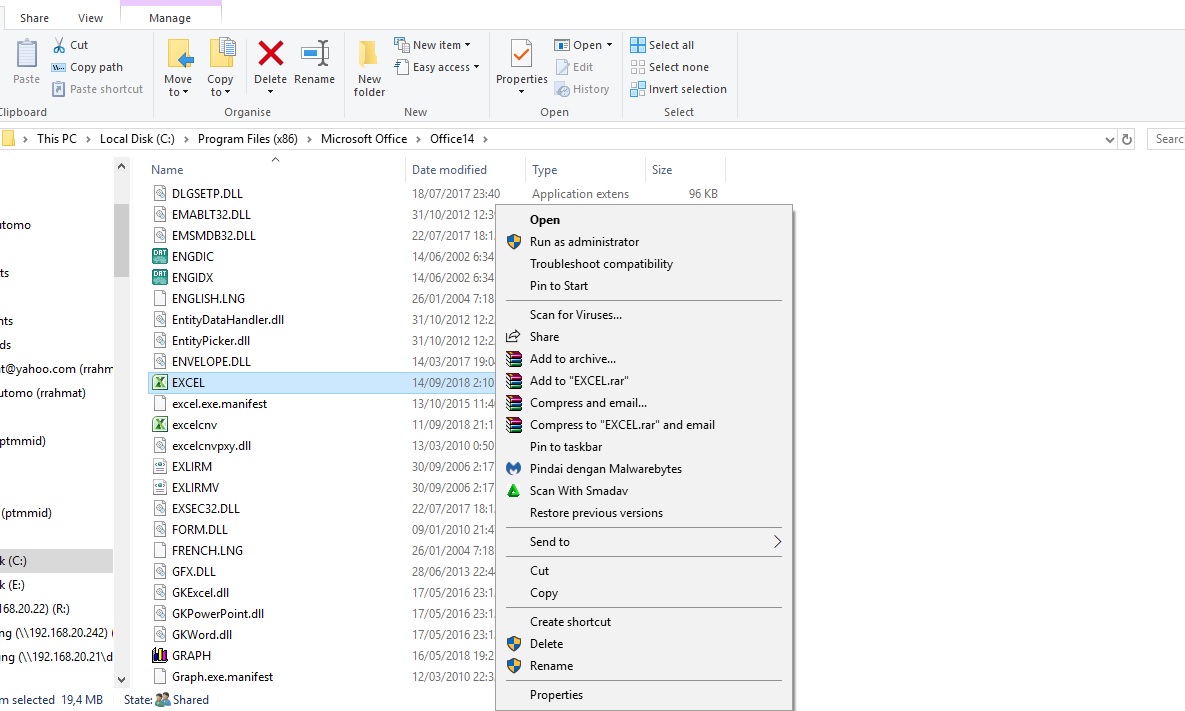Expand the chevron after Office14 breadcrumb
Viewport: 1185px width, 711px height.
[484, 139]
